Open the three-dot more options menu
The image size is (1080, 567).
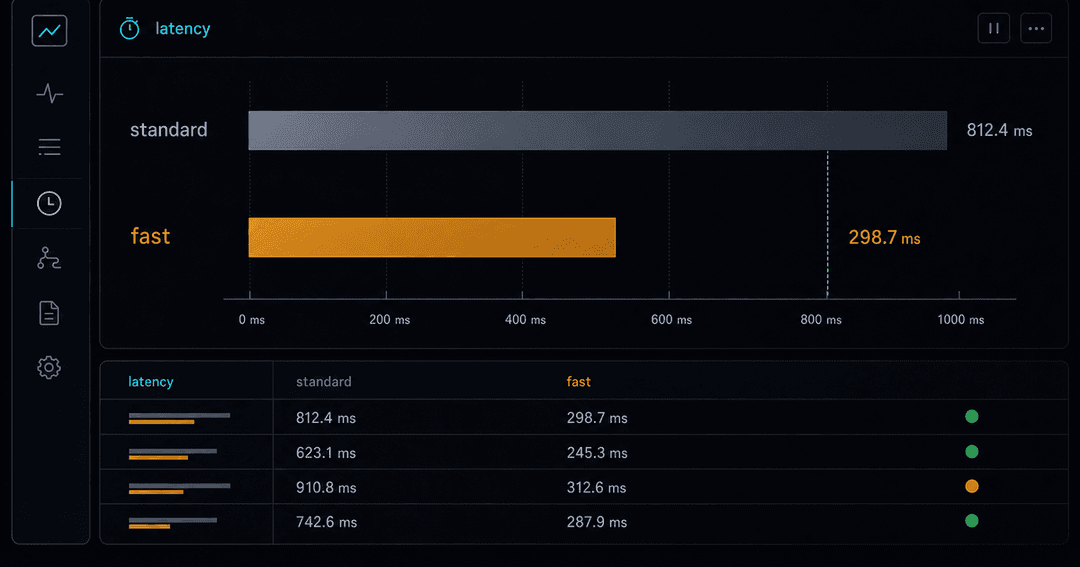[1036, 28]
